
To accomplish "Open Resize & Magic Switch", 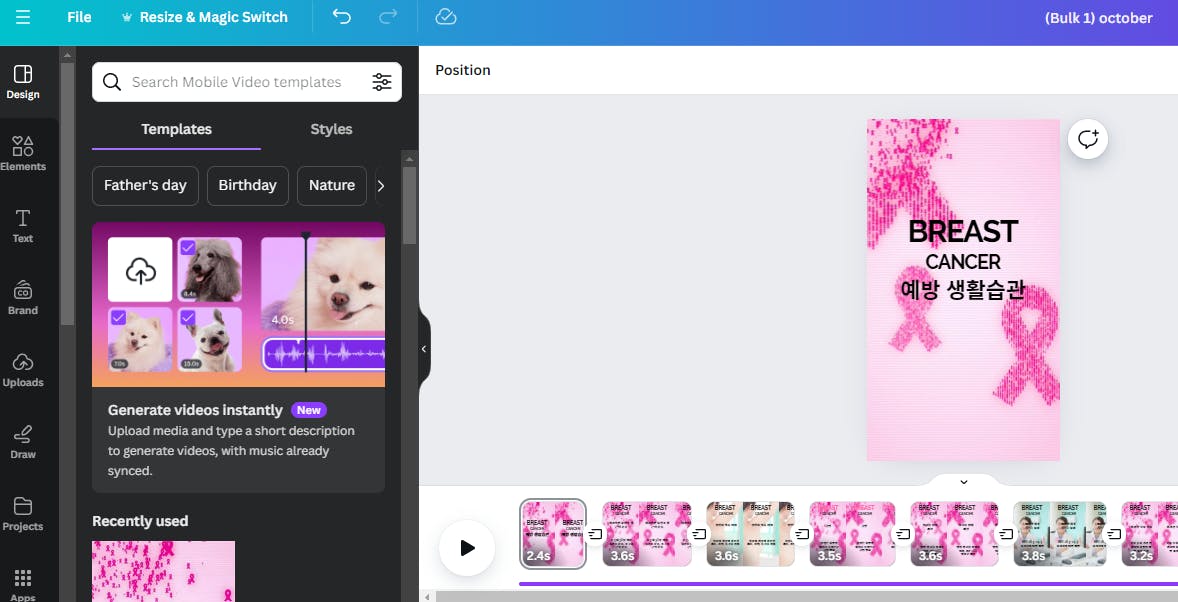I will click(204, 17).
